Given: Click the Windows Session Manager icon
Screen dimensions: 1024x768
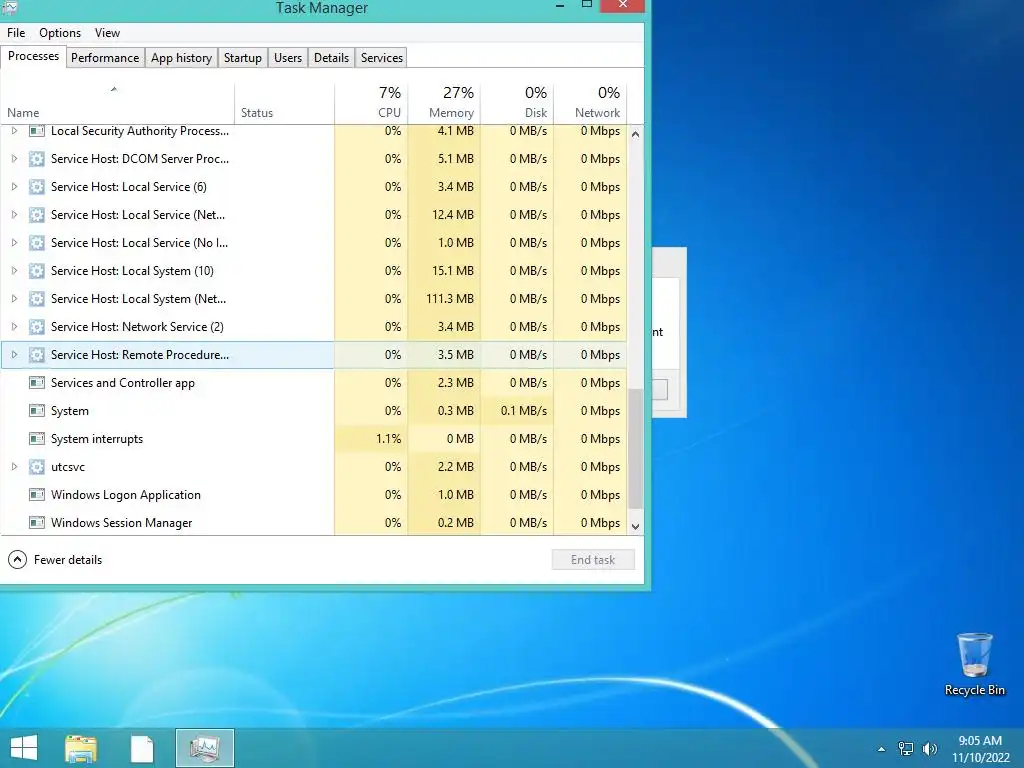Looking at the screenshot, I should pos(37,523).
